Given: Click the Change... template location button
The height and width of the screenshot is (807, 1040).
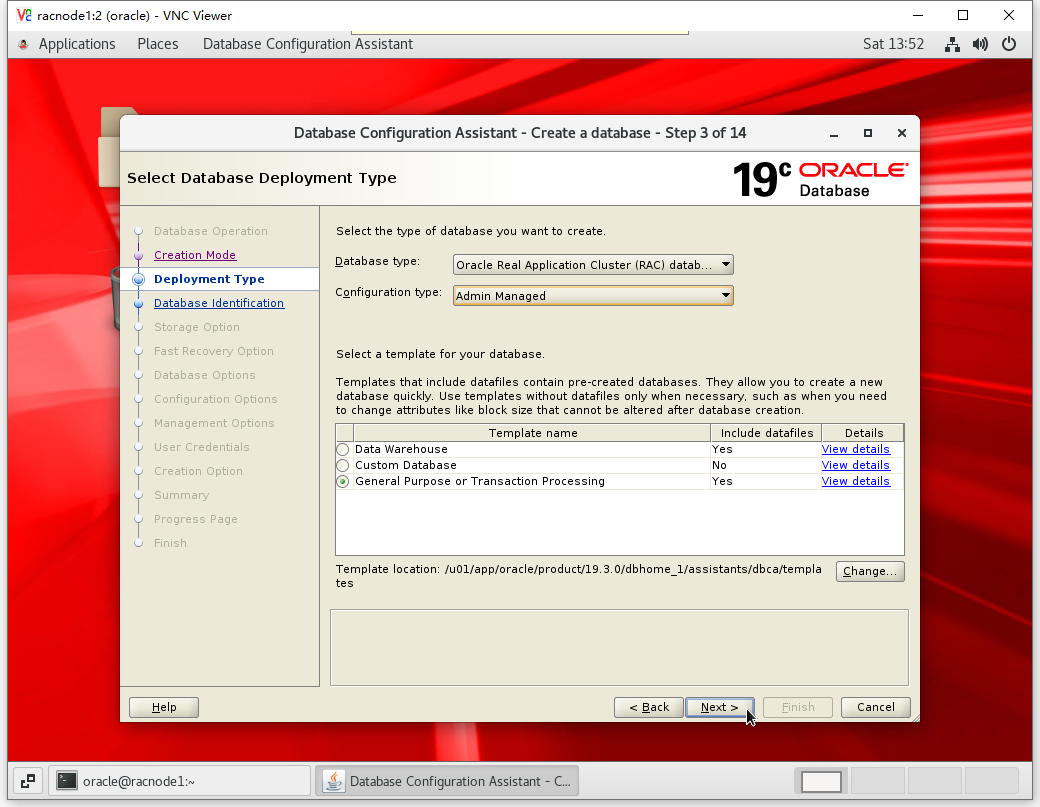Looking at the screenshot, I should tap(870, 571).
